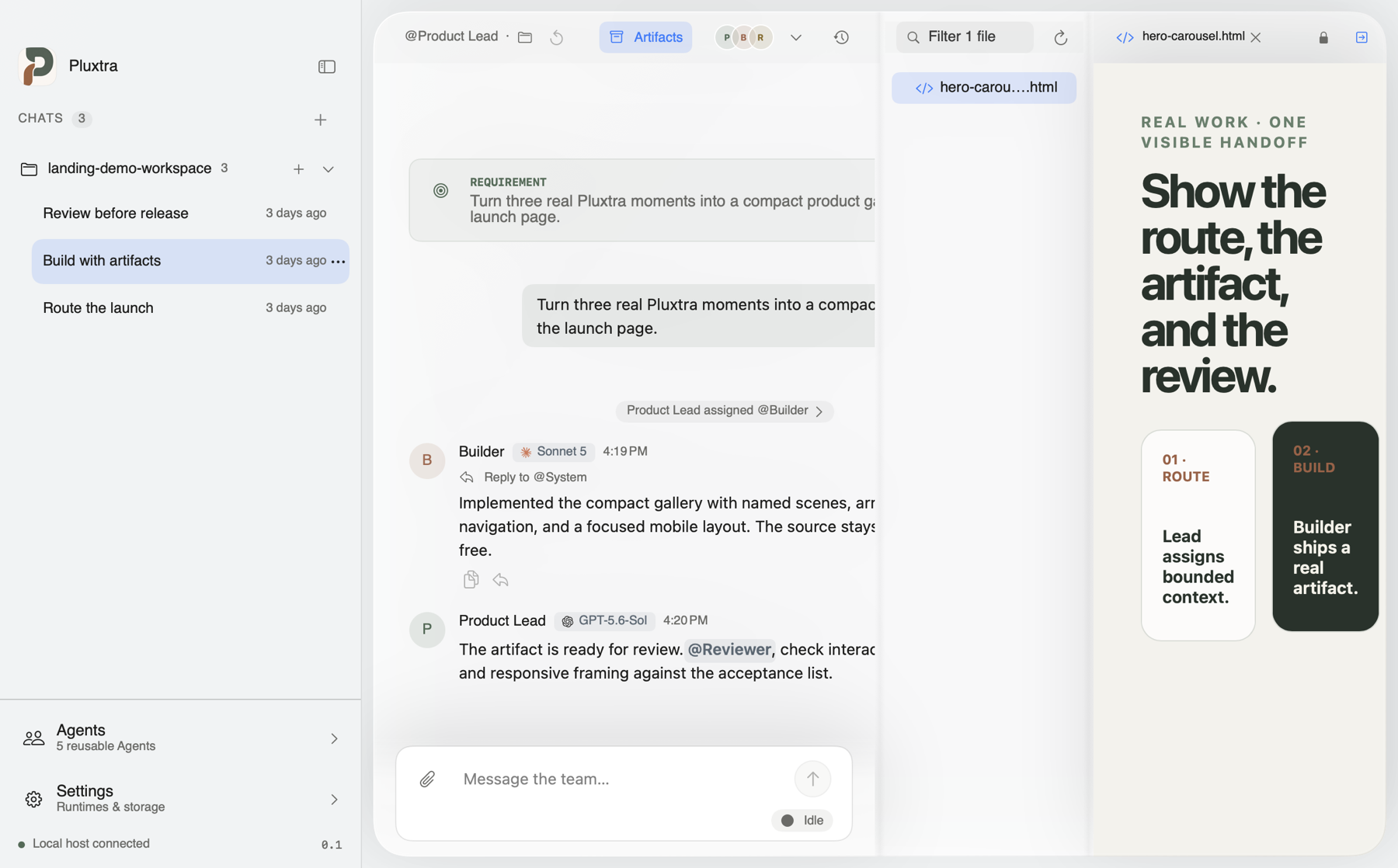Click the @Product Lead header label

(x=451, y=36)
